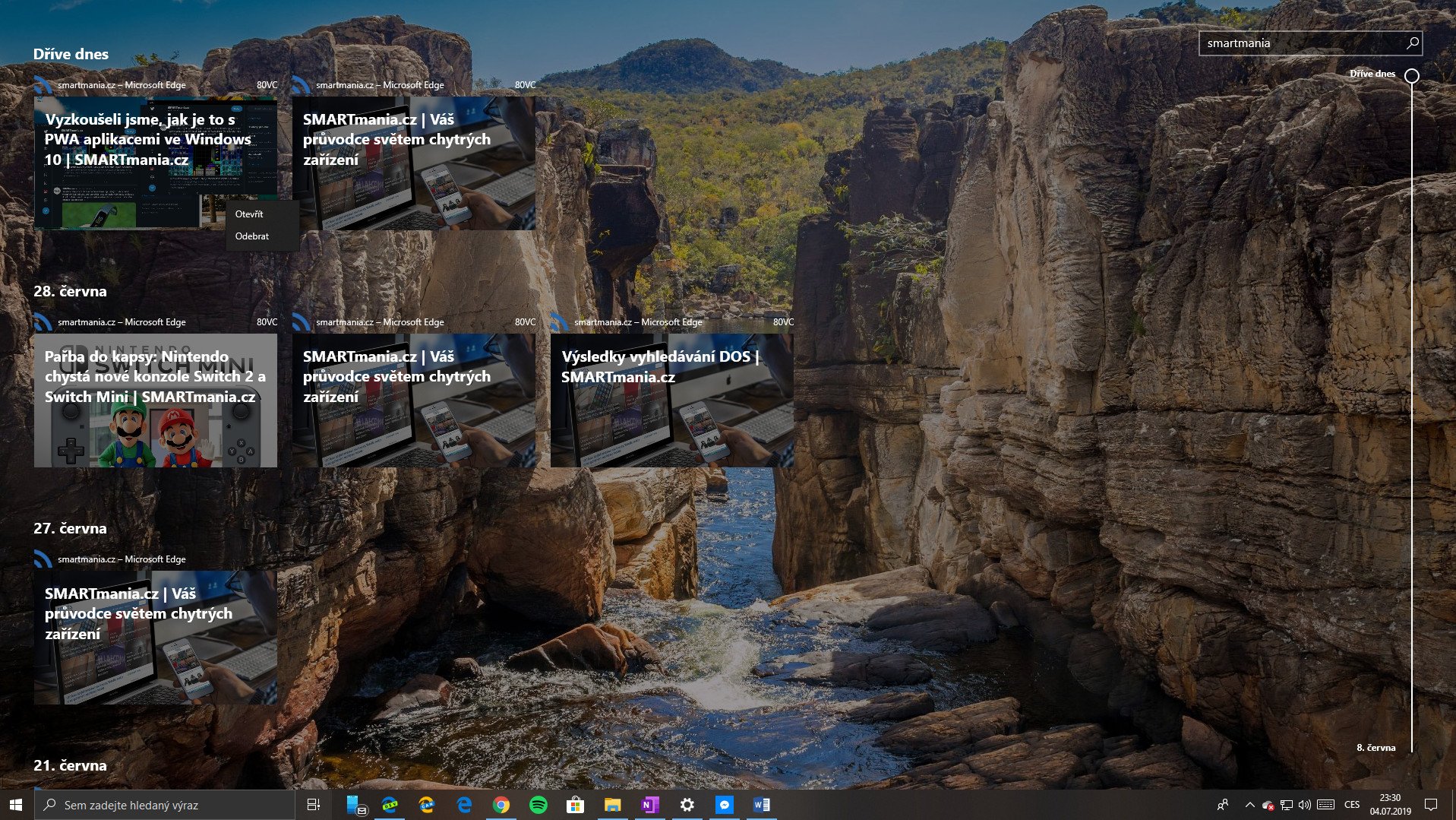Open Microsoft Store from the taskbar
The height and width of the screenshot is (820, 1456).
(575, 805)
